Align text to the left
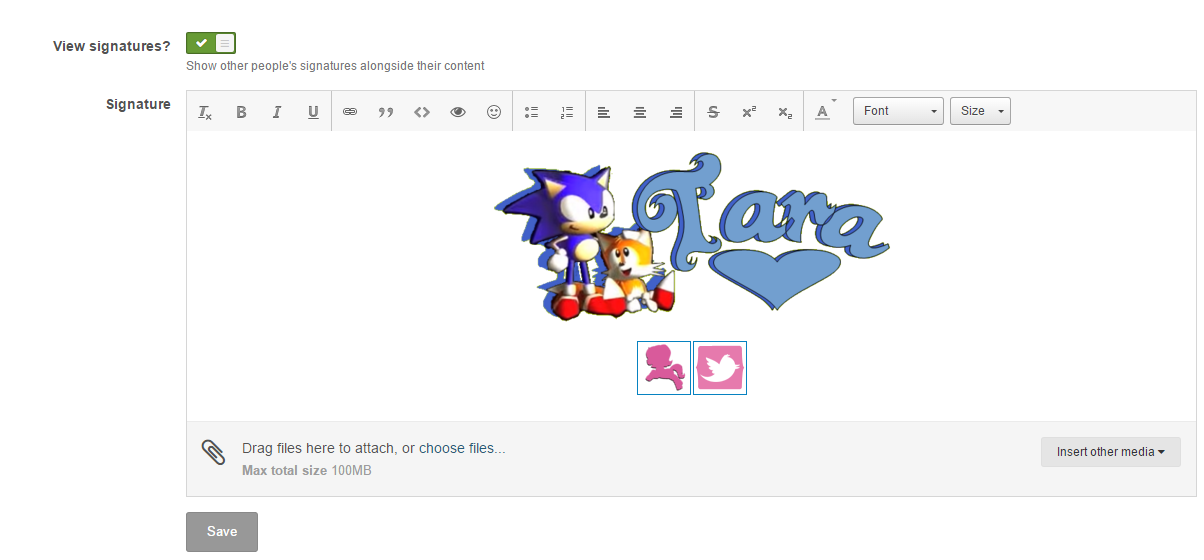 pos(604,112)
